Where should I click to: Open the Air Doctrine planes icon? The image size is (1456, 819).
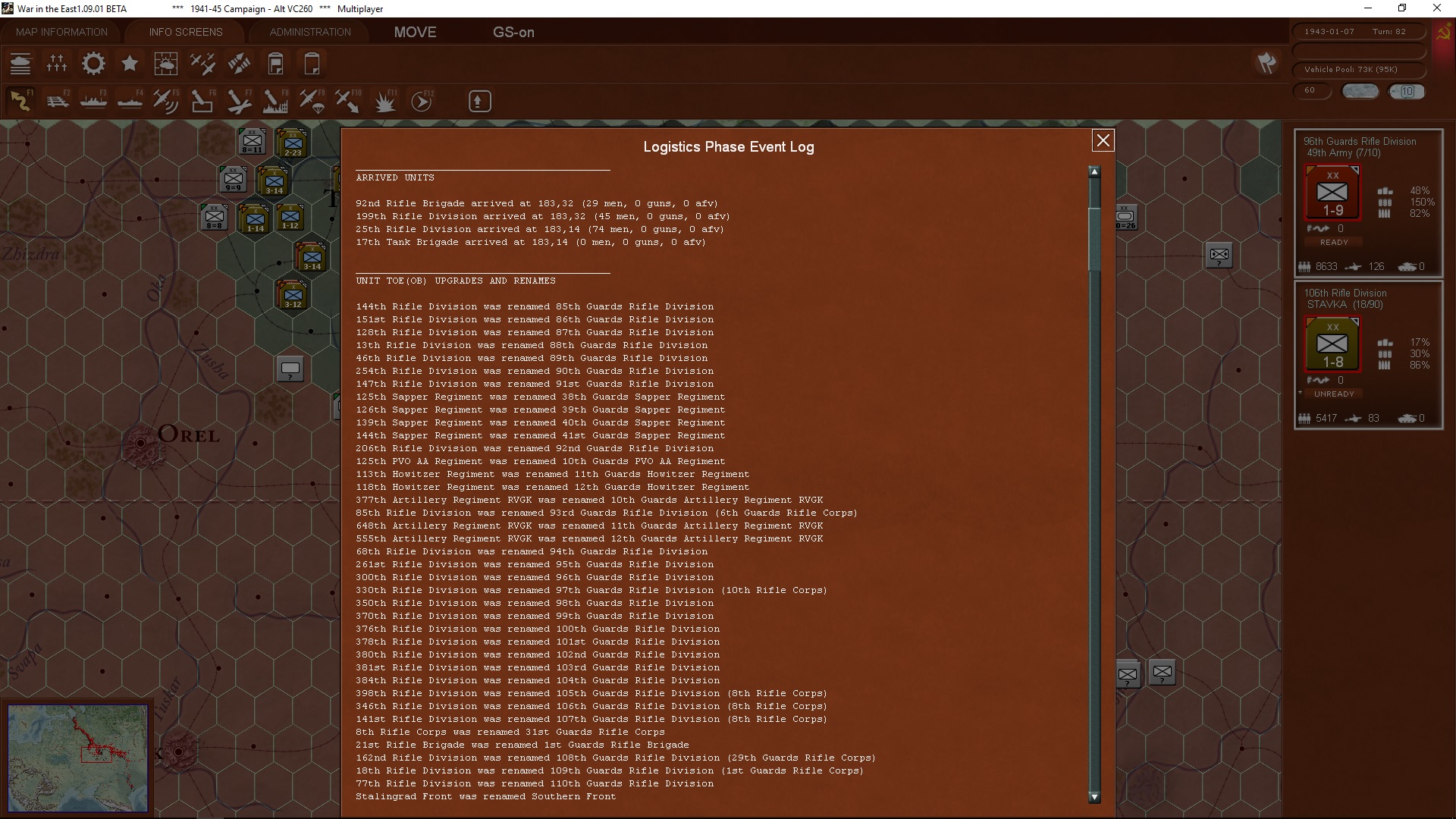pyautogui.click(x=202, y=64)
